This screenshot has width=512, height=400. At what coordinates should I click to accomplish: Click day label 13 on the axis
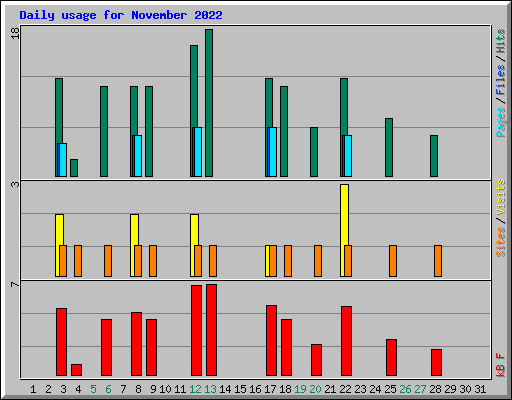click(x=210, y=389)
